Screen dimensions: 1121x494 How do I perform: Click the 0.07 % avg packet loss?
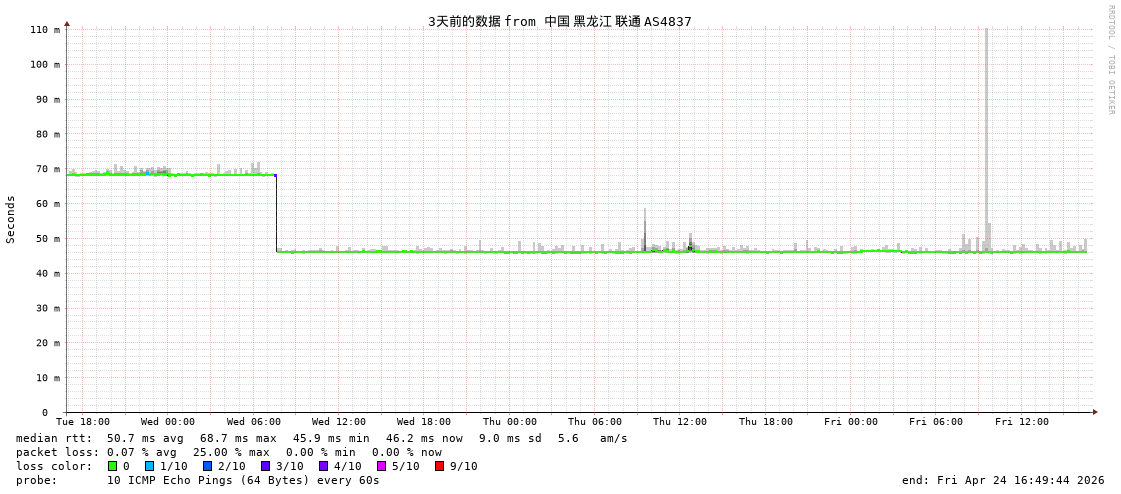click(145, 453)
